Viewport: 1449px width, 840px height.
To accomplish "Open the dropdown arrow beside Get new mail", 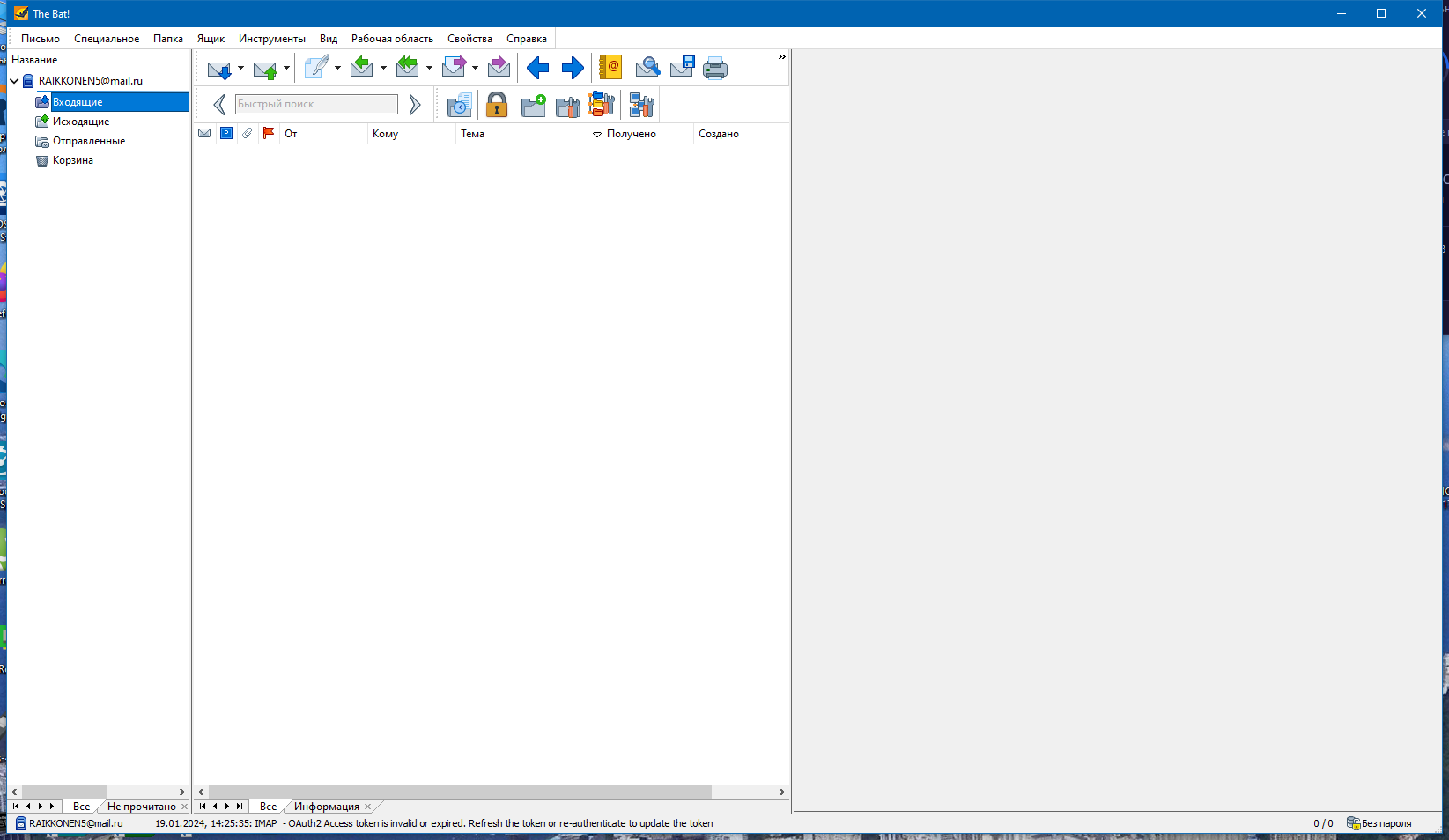I will [240, 69].
